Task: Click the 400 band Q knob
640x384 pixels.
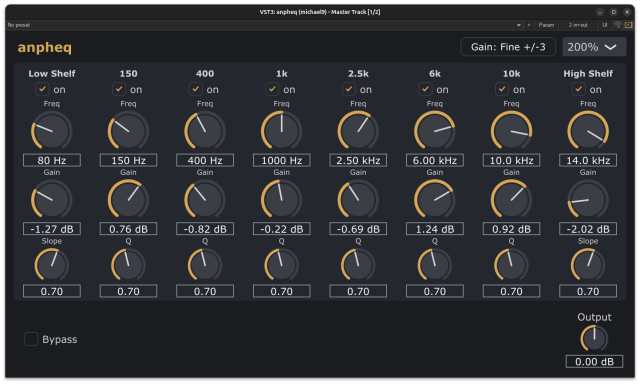Action: pos(205,265)
